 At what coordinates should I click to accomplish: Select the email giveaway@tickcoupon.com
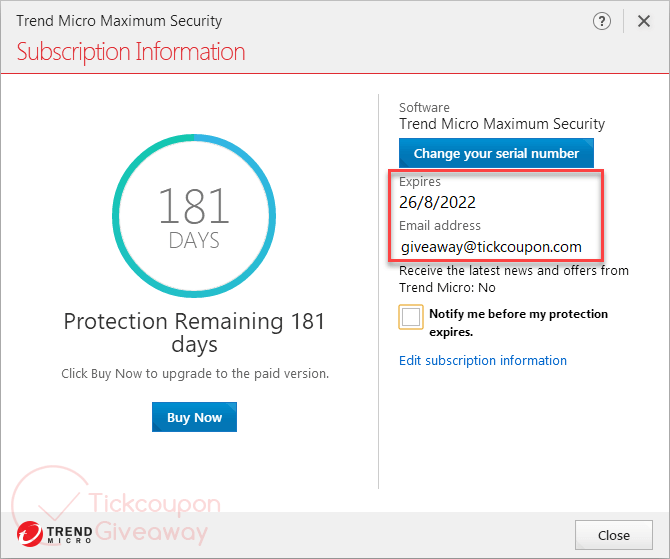click(491, 247)
